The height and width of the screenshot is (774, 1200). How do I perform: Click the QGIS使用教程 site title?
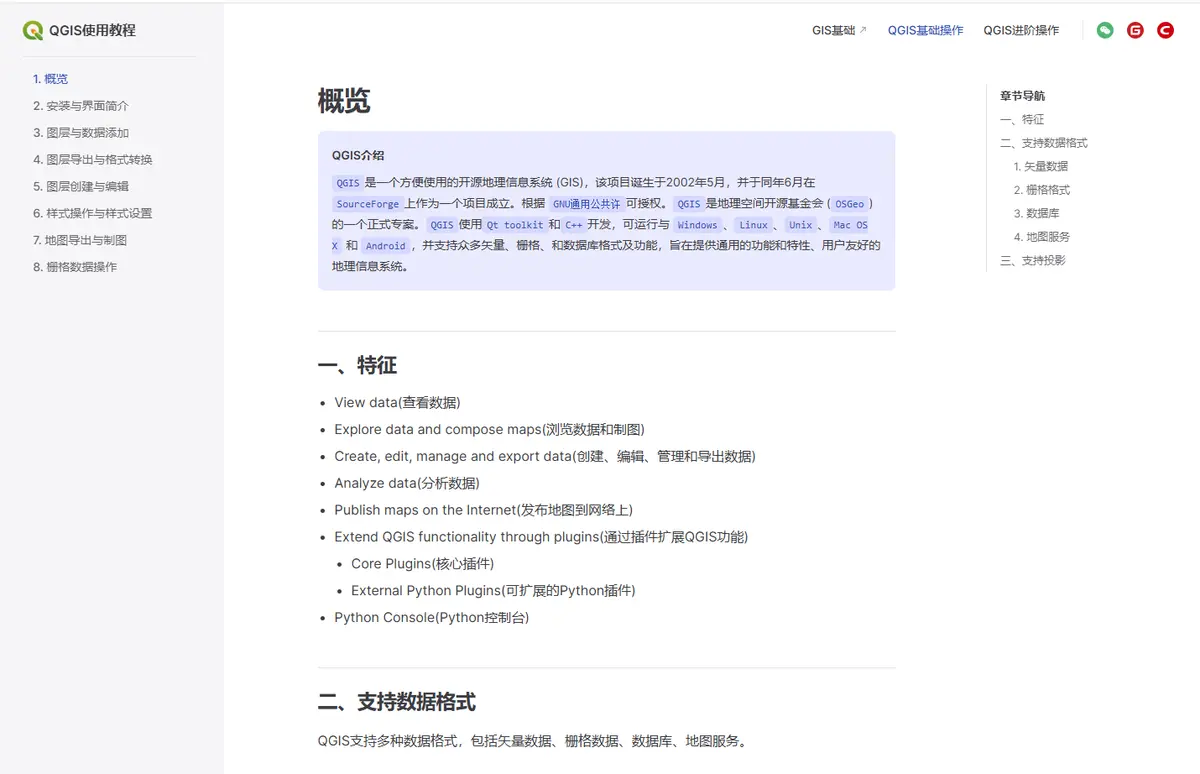[92, 30]
